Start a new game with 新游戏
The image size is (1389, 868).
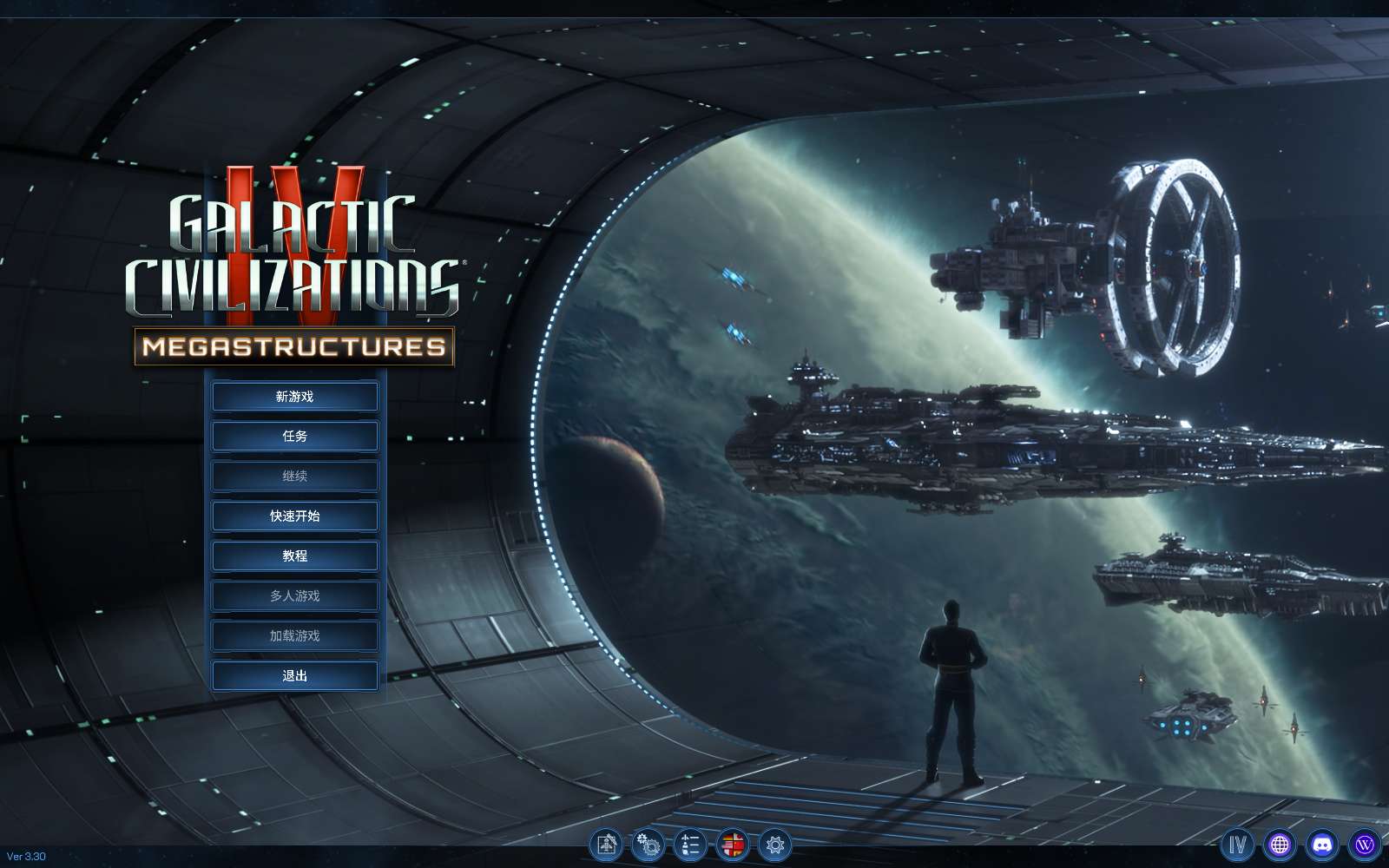tap(295, 397)
